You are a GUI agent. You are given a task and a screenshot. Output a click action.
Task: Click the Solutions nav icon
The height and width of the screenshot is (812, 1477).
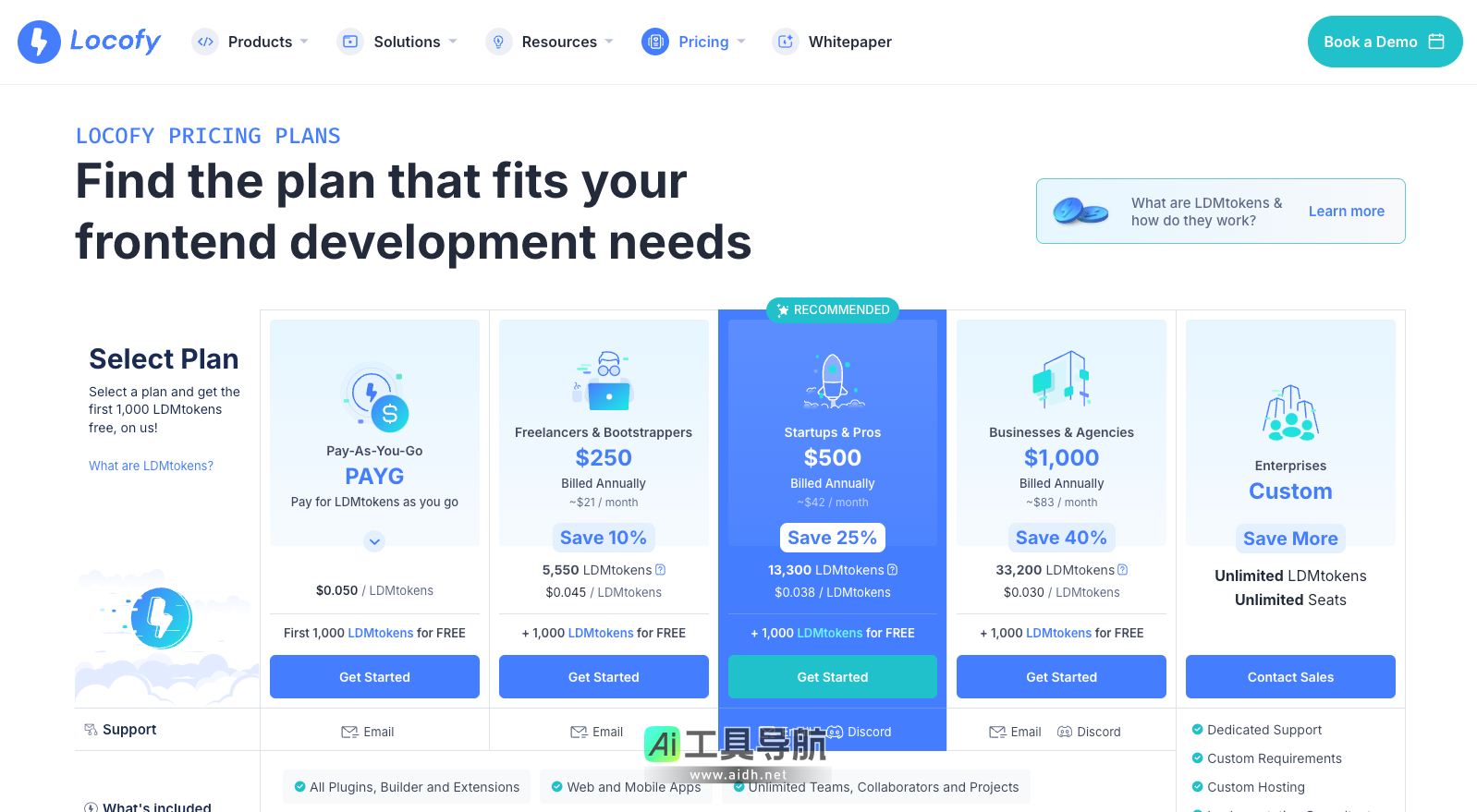pos(350,42)
